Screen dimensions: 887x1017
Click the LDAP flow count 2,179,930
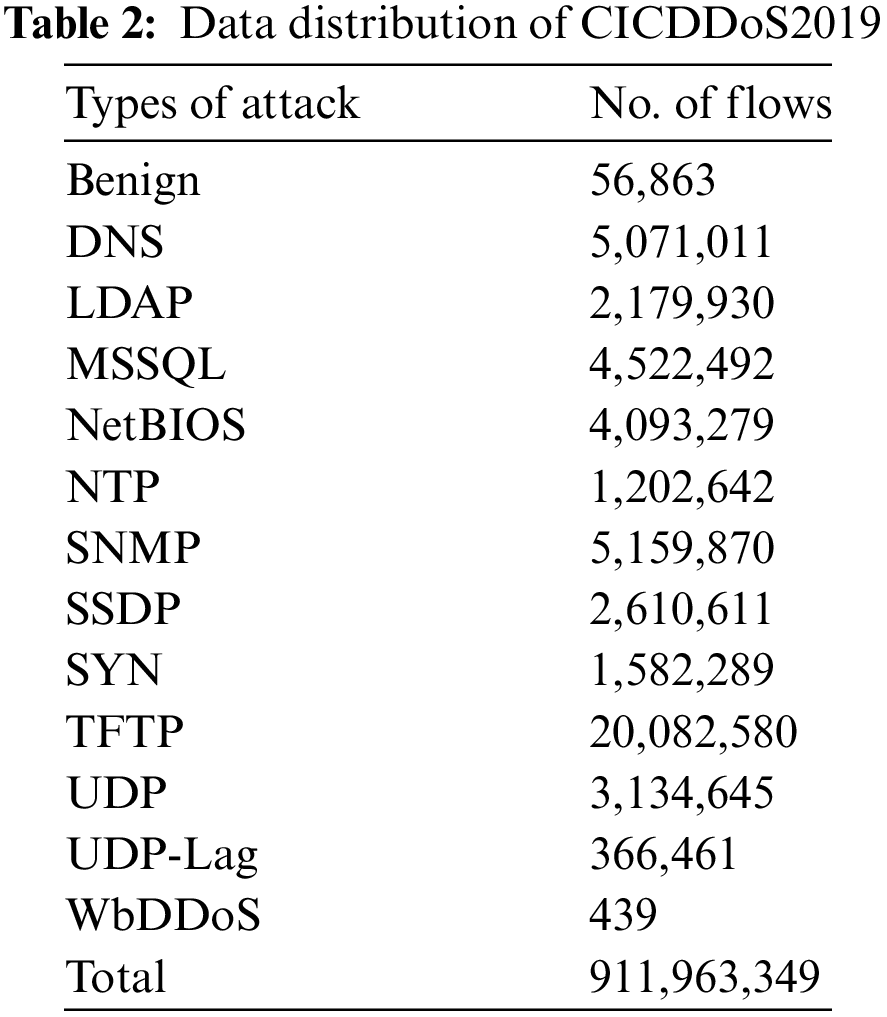[682, 303]
